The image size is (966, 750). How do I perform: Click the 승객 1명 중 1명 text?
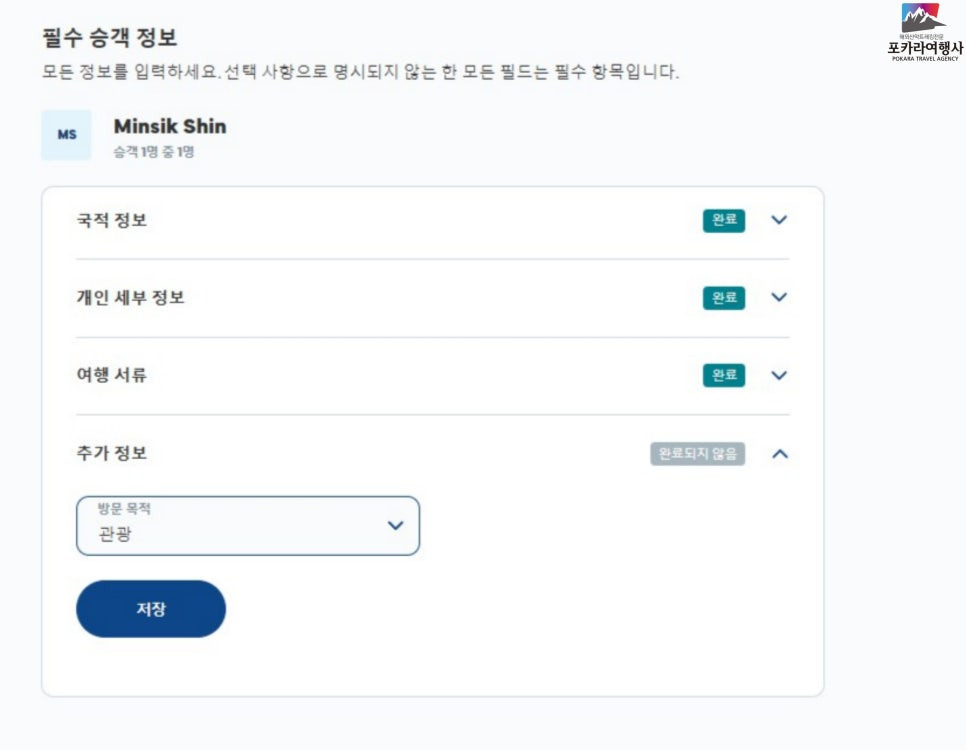(x=153, y=153)
